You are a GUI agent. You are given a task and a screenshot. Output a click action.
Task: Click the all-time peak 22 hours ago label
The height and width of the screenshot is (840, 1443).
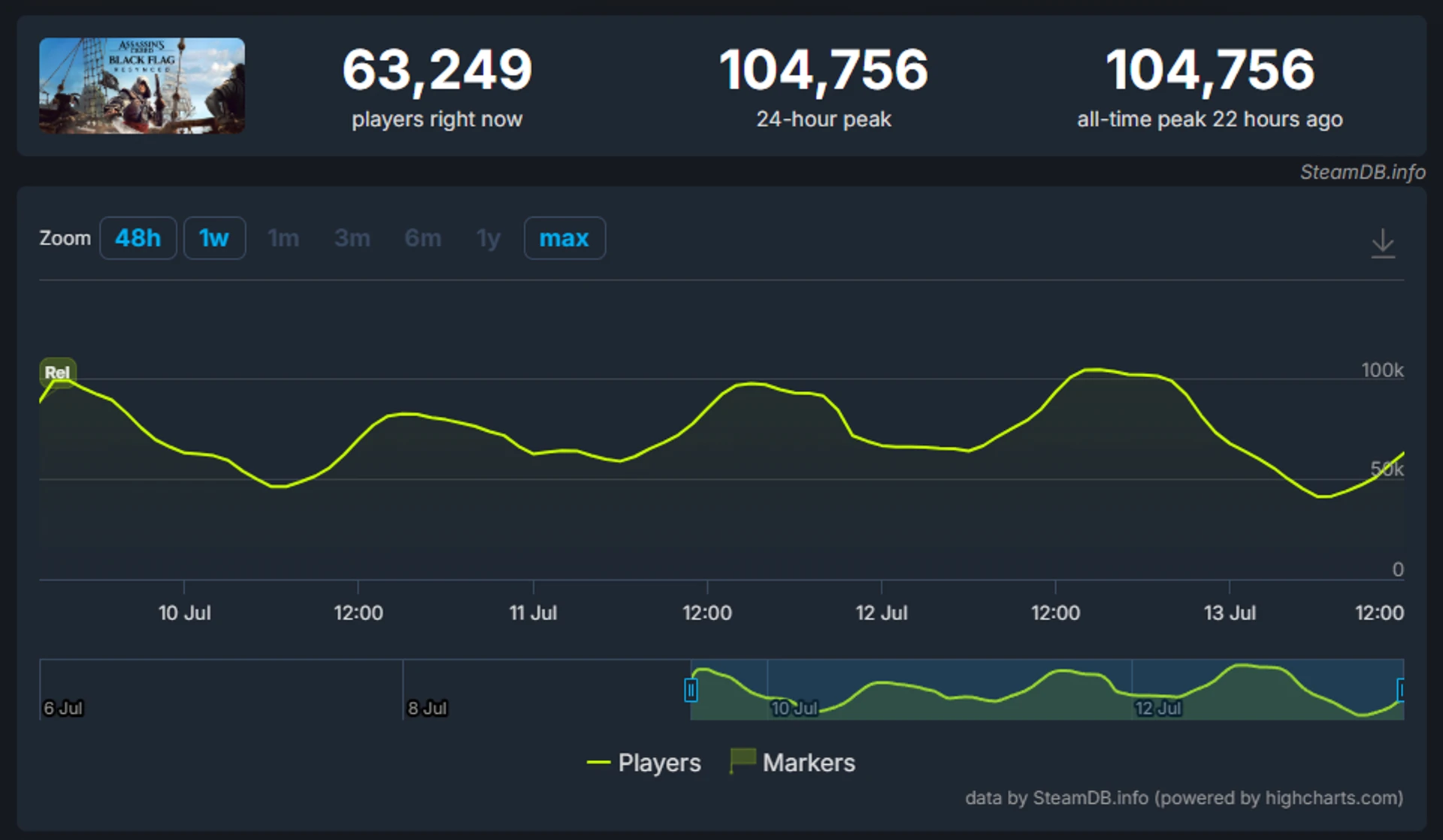(x=1210, y=119)
